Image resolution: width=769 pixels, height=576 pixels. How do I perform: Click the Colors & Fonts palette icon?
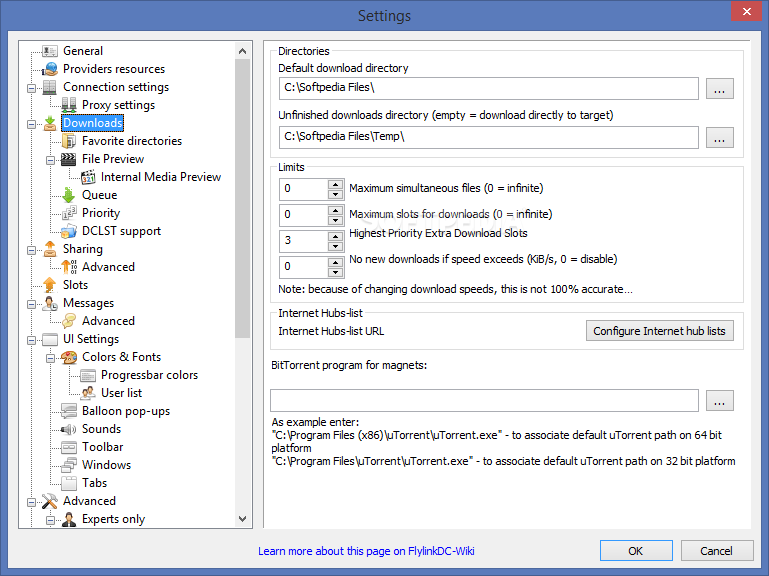[69, 357]
